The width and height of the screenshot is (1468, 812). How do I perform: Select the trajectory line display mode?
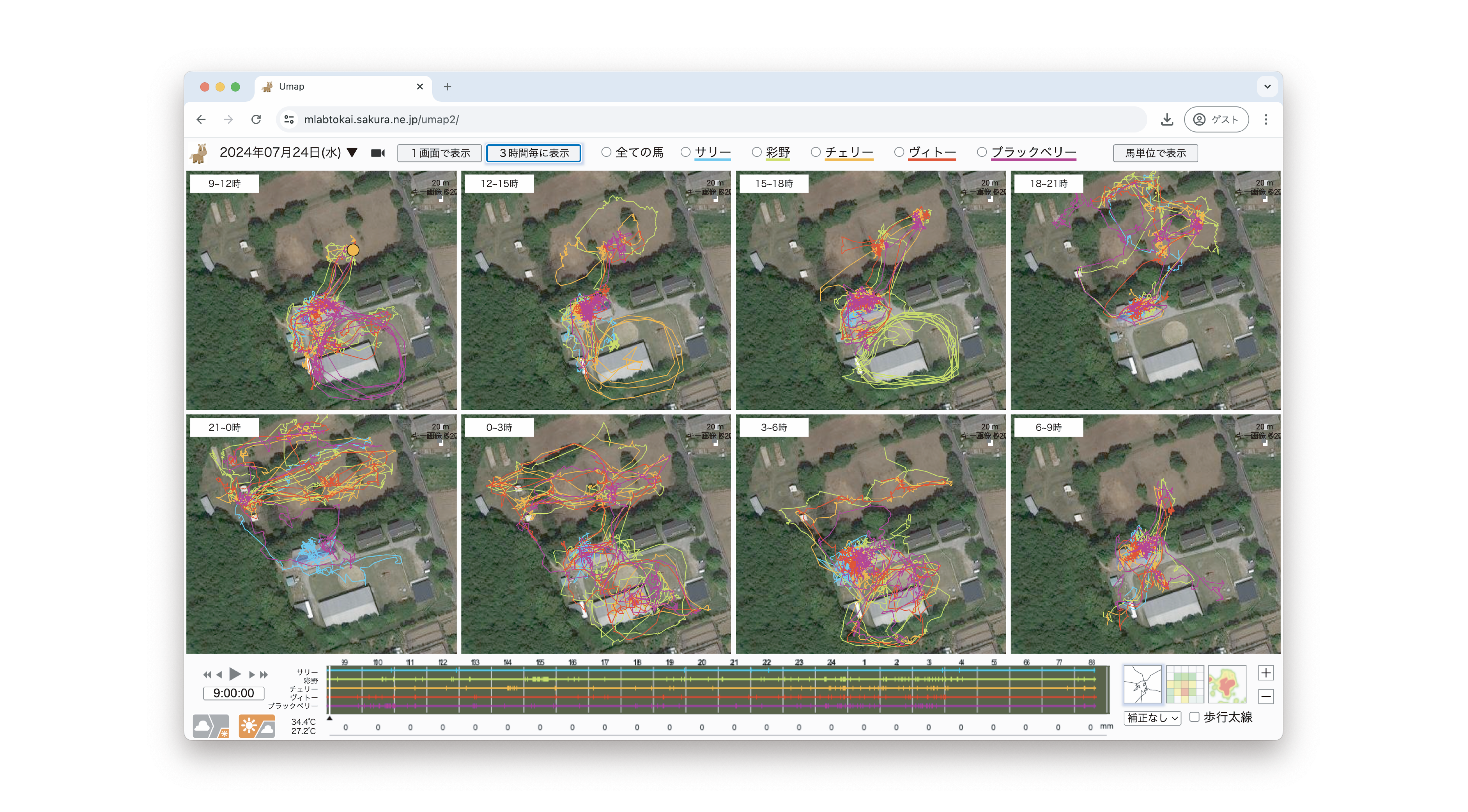point(1142,684)
